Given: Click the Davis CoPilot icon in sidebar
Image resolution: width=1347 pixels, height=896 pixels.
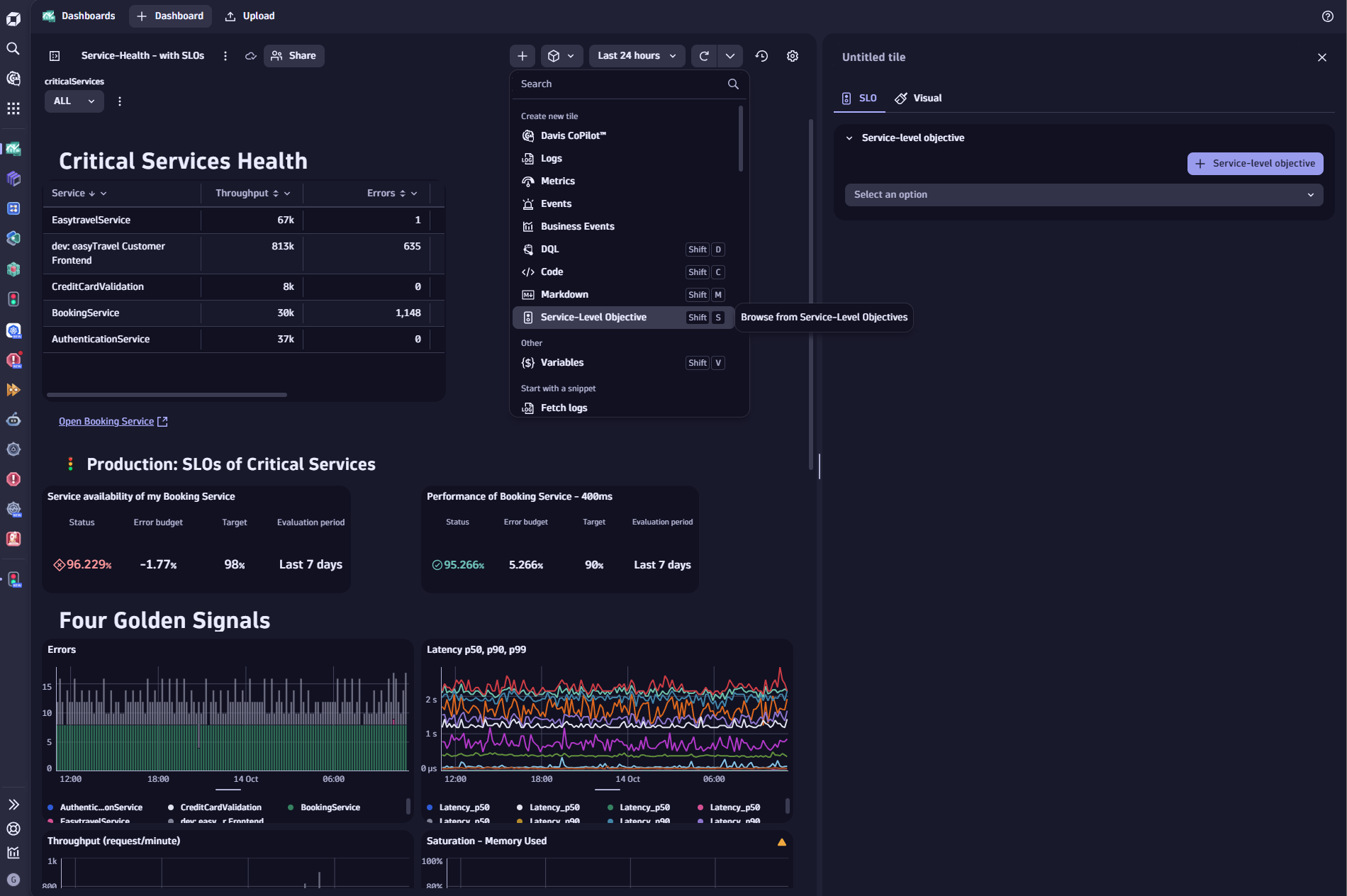Looking at the screenshot, I should (x=13, y=78).
